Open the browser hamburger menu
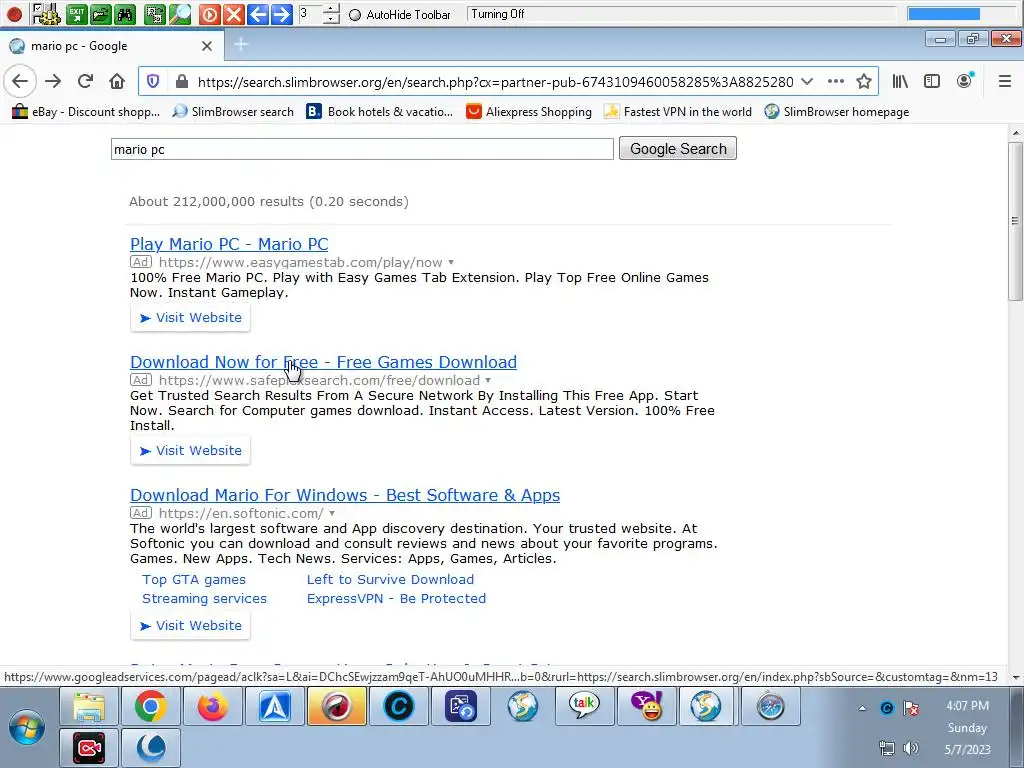Image resolution: width=1024 pixels, height=768 pixels. (x=1005, y=81)
